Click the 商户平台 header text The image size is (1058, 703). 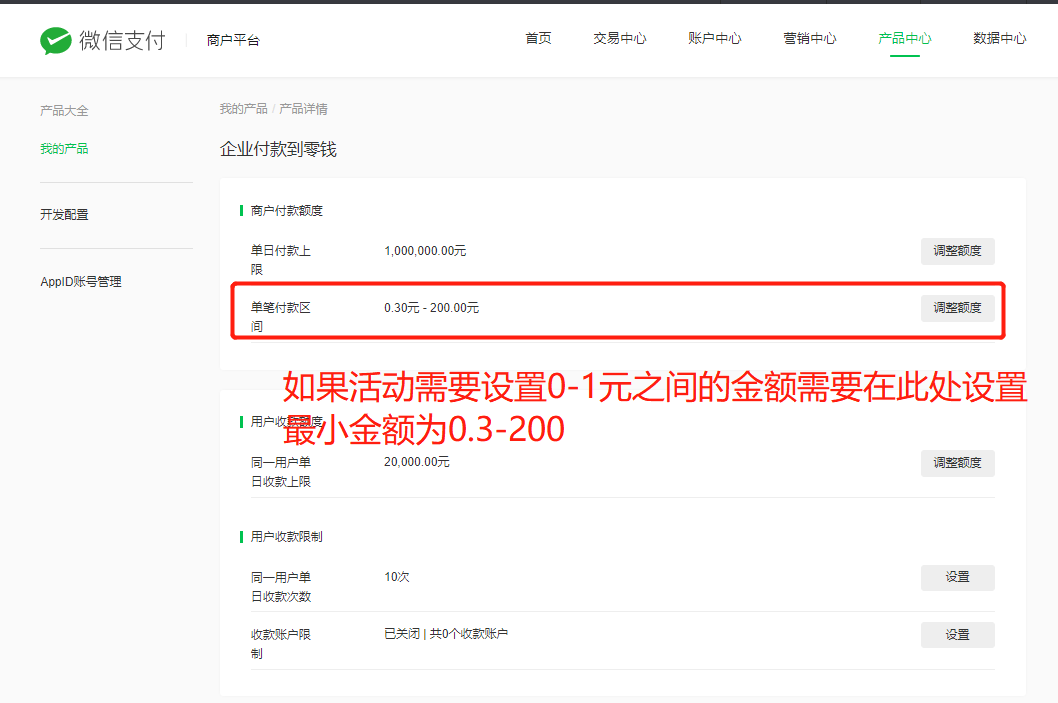point(233,40)
